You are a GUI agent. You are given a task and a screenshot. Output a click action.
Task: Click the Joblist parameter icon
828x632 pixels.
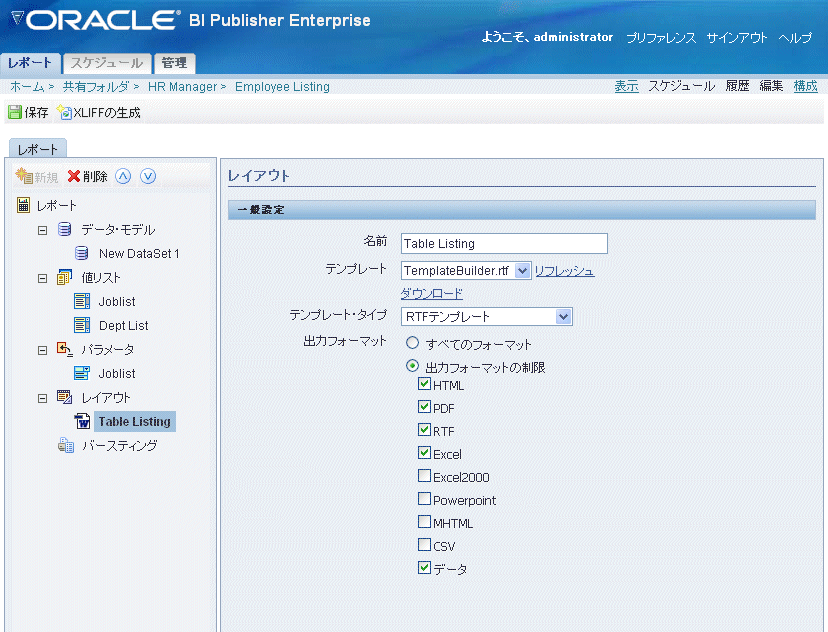82,373
